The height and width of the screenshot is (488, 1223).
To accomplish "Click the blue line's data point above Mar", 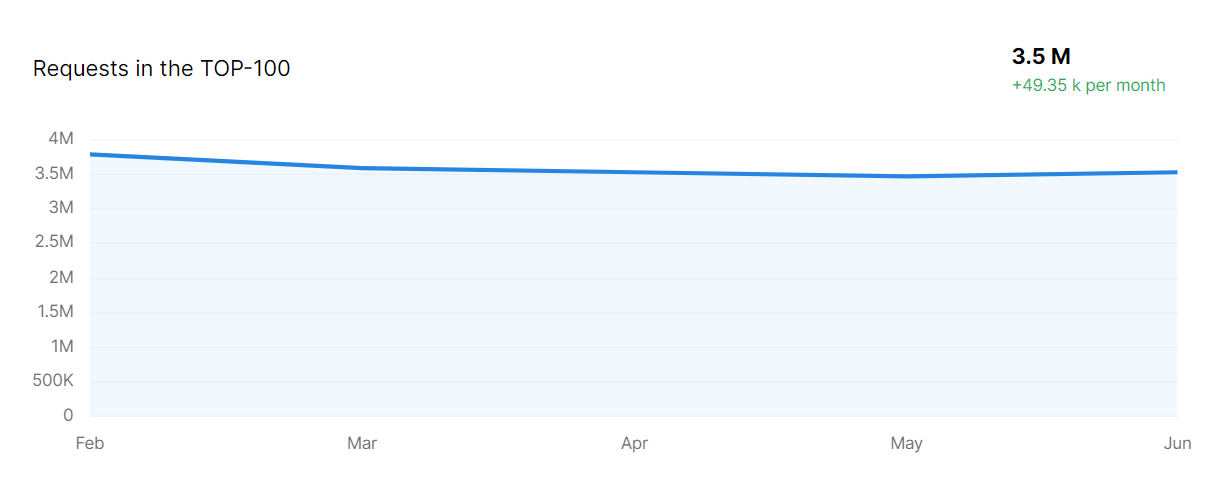I will click(362, 168).
